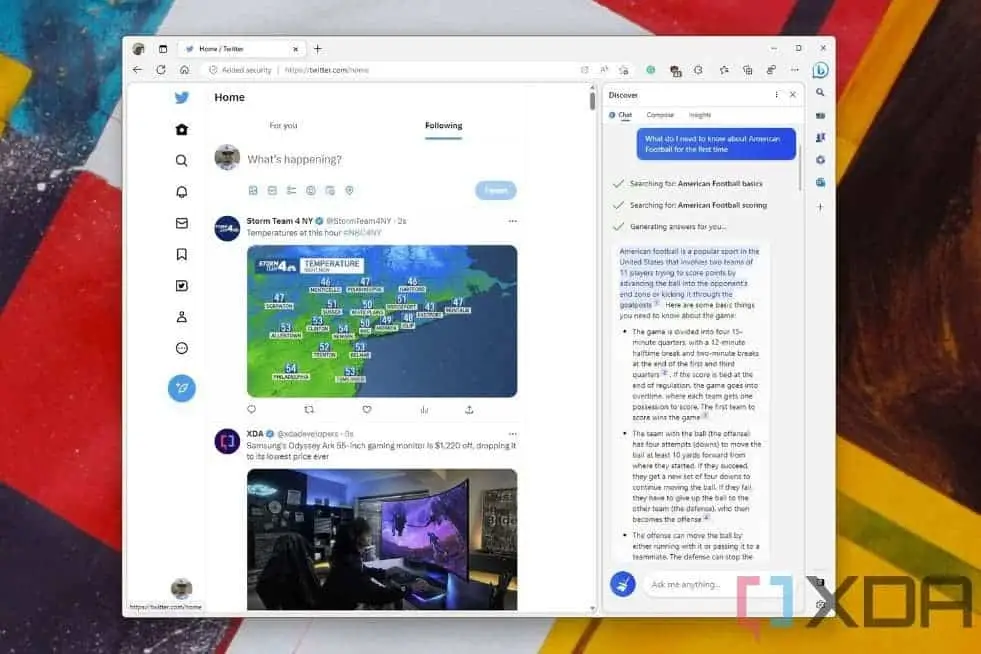
Task: Click the #NBC4NY hashtag link
Action: click(362, 233)
